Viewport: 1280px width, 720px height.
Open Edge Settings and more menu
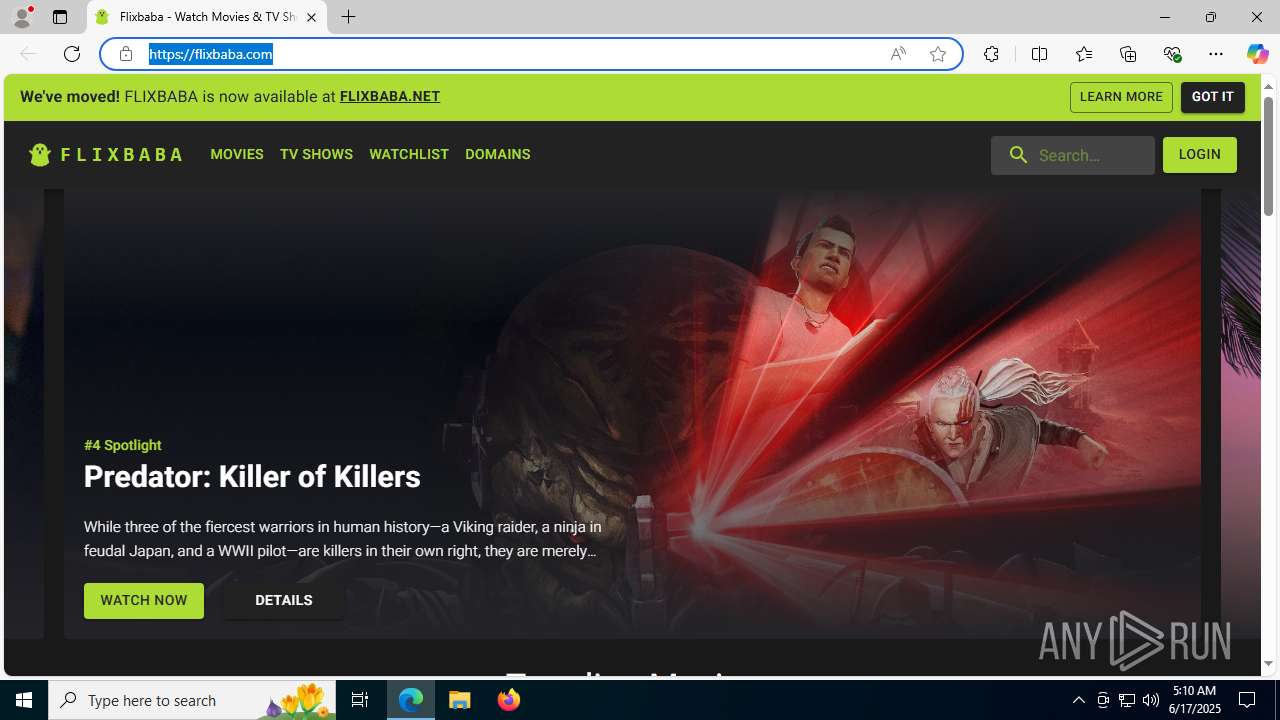tap(1216, 54)
